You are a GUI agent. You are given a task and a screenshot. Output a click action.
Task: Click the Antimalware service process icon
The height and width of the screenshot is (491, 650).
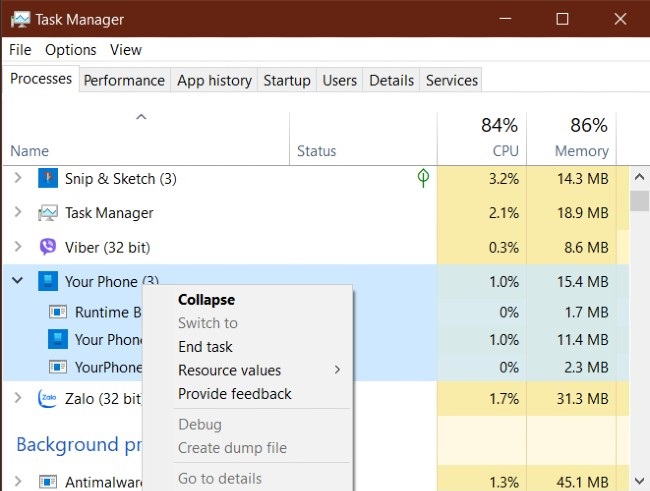click(x=48, y=482)
